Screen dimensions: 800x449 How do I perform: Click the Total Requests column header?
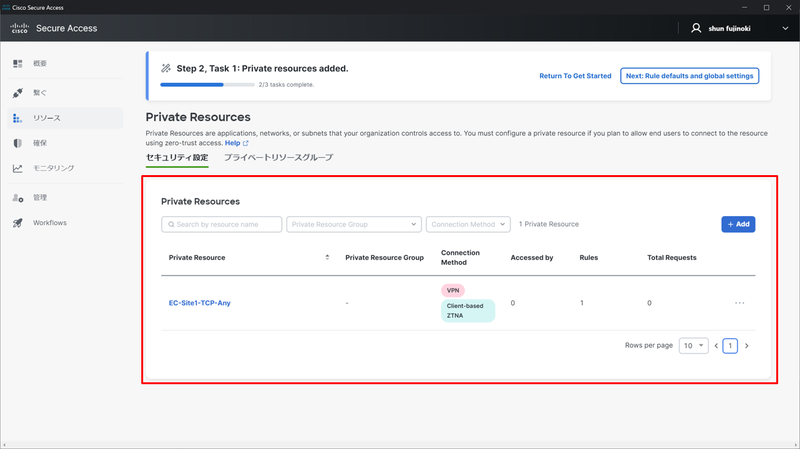(x=671, y=258)
